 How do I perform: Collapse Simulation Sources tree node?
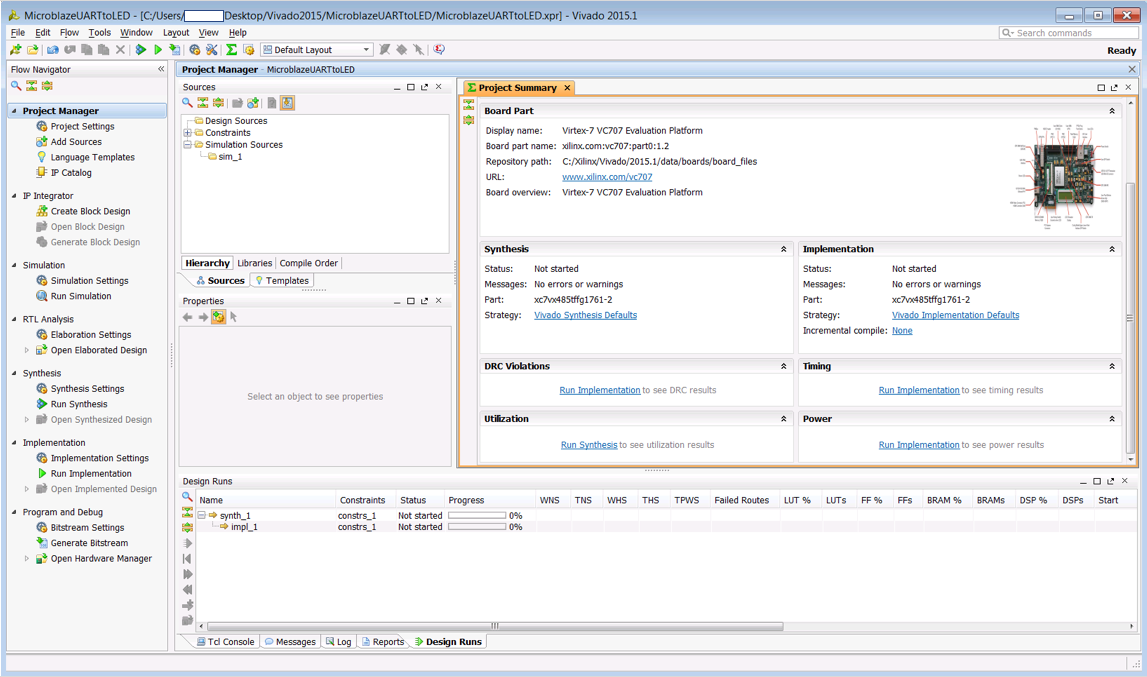click(x=187, y=144)
